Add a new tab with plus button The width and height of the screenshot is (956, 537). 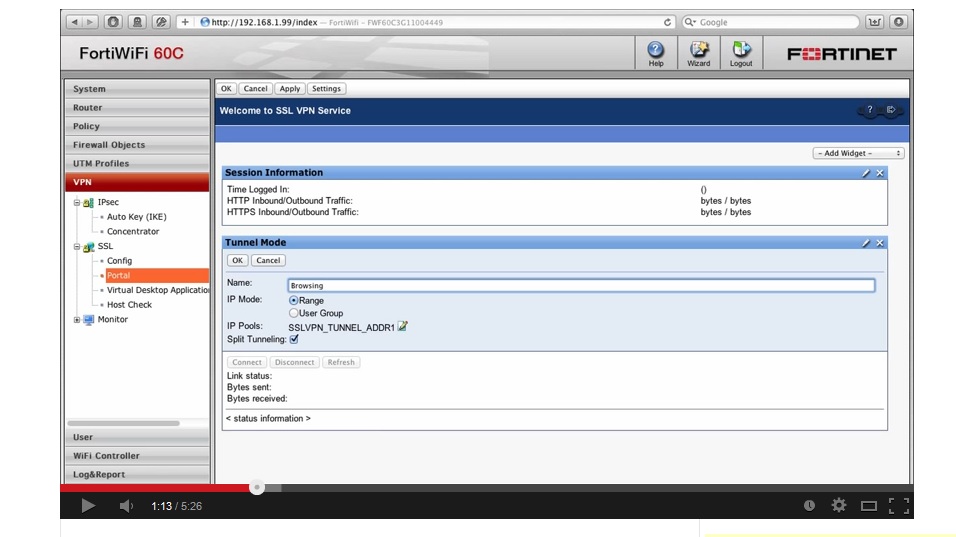[x=185, y=22]
